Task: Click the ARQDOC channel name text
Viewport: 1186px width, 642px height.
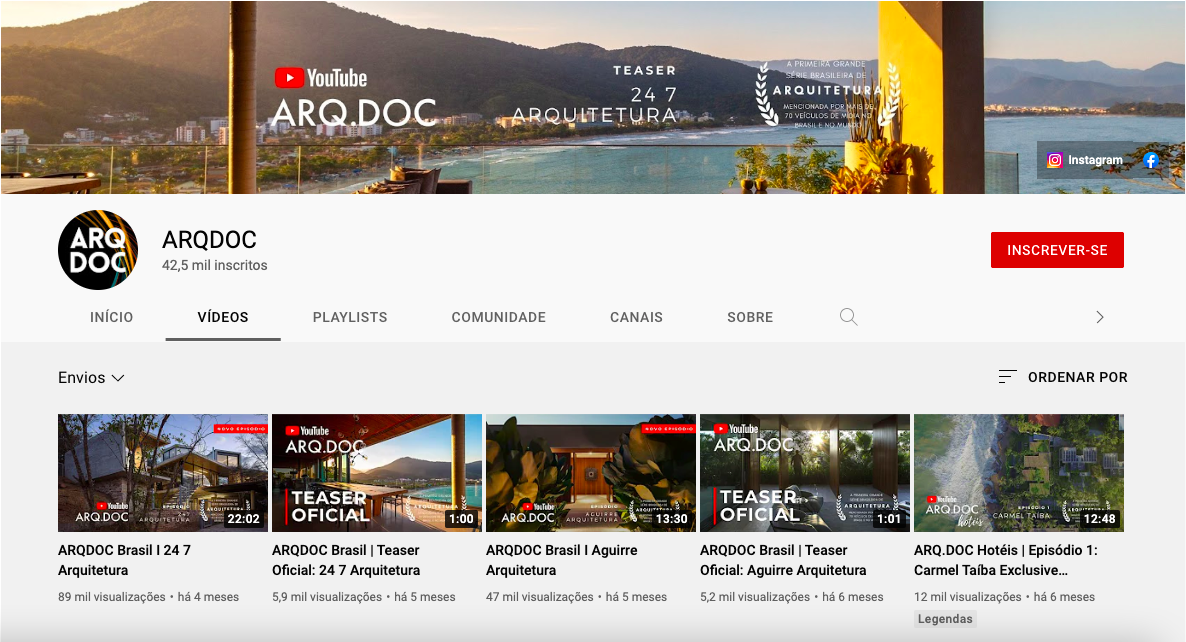Action: [x=210, y=240]
